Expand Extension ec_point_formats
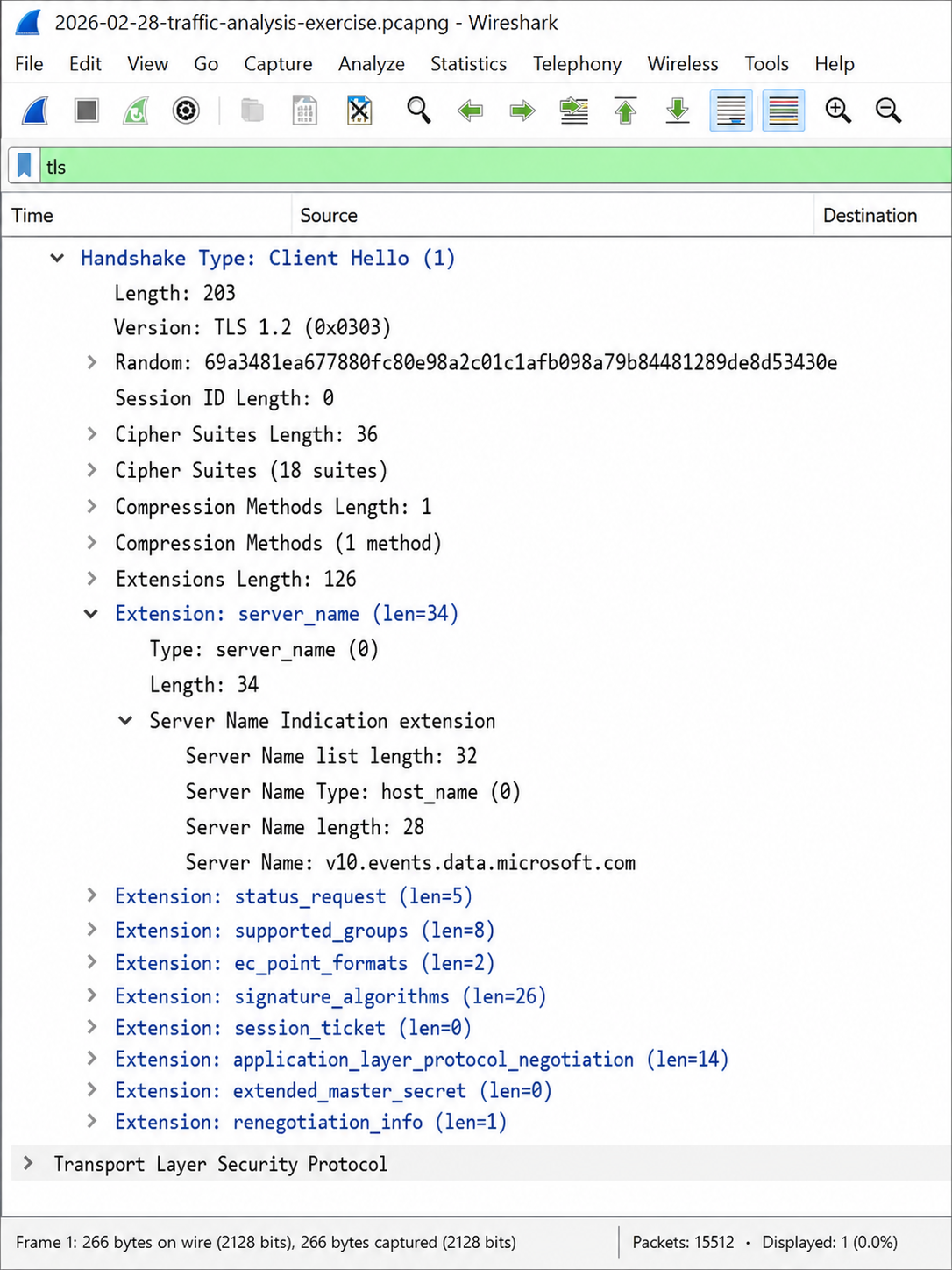 91,962
